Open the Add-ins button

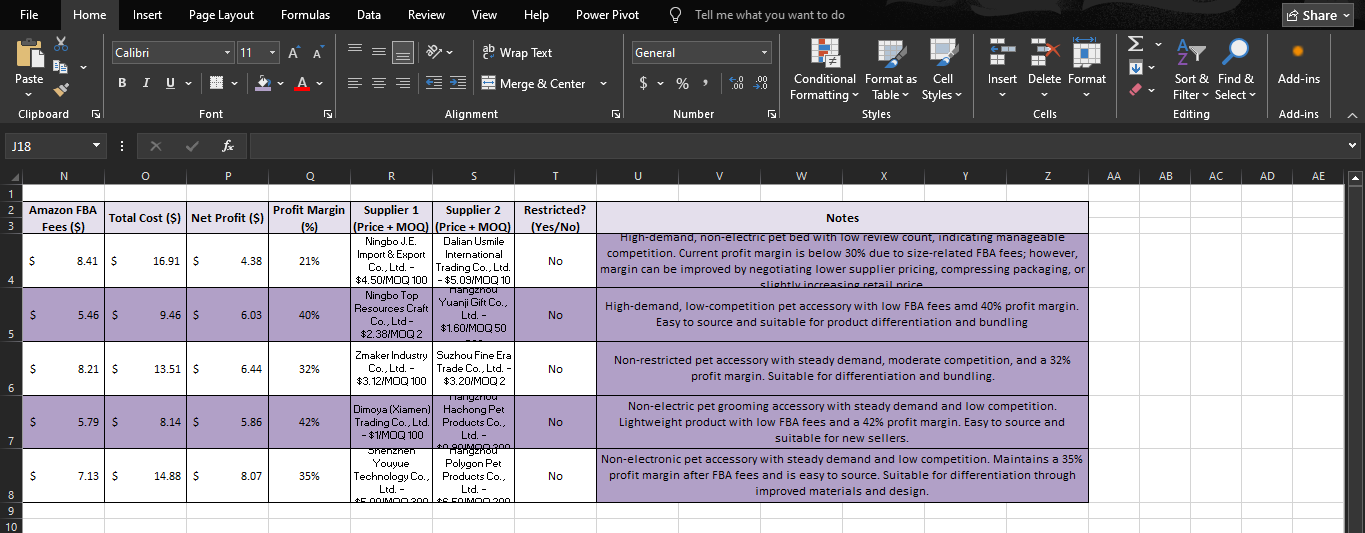click(1298, 63)
